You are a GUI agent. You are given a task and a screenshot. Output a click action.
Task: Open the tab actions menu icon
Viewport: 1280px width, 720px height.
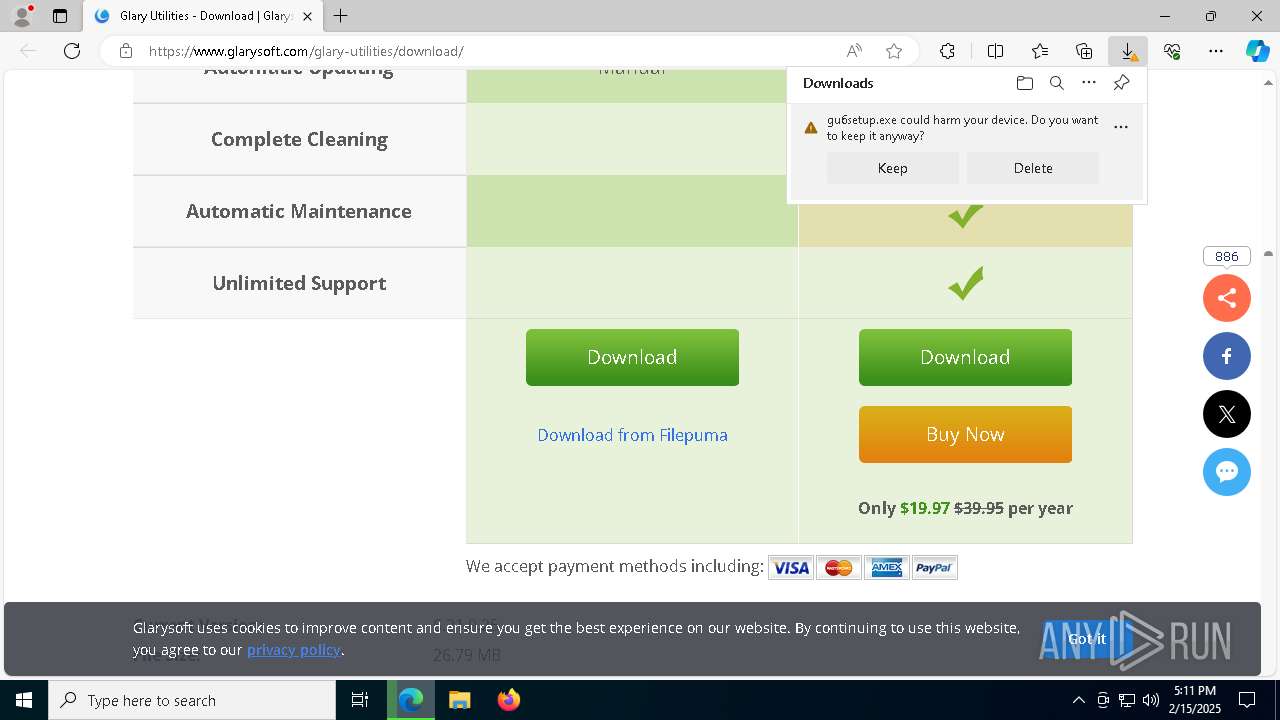(60, 16)
